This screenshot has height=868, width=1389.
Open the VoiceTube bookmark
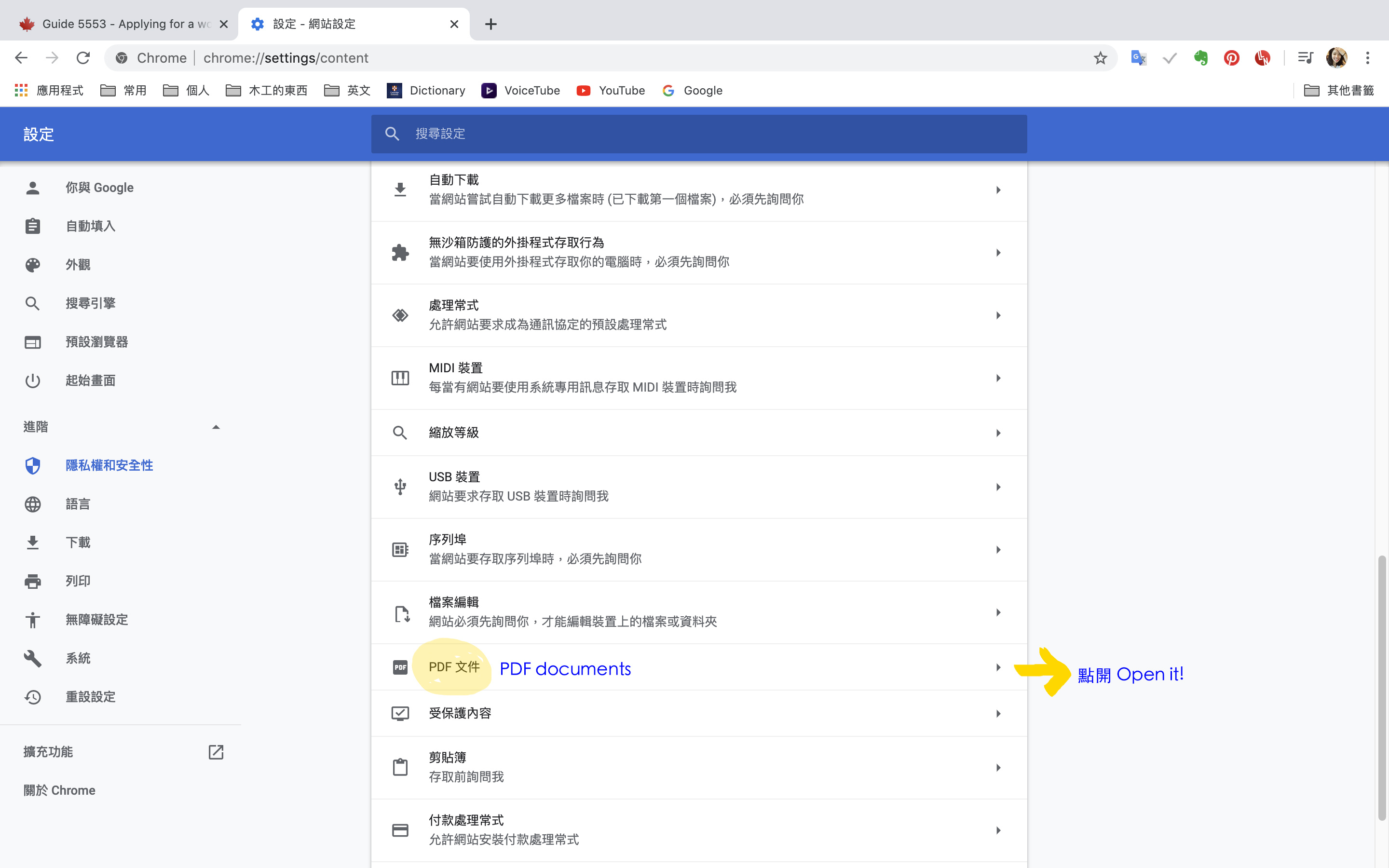520,90
